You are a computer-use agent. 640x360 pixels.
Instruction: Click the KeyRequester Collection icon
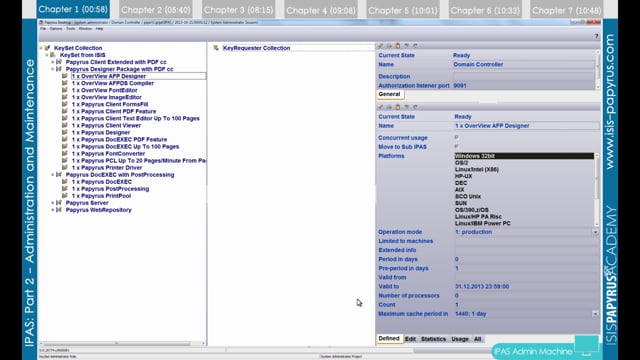(x=216, y=48)
